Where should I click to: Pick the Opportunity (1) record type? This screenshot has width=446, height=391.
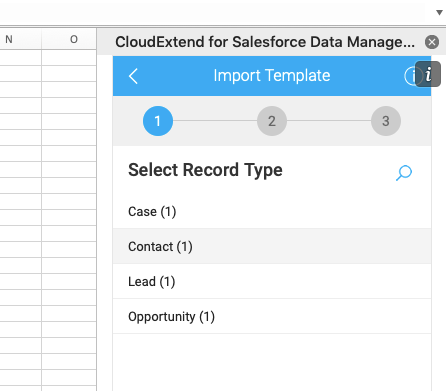pyautogui.click(x=272, y=316)
